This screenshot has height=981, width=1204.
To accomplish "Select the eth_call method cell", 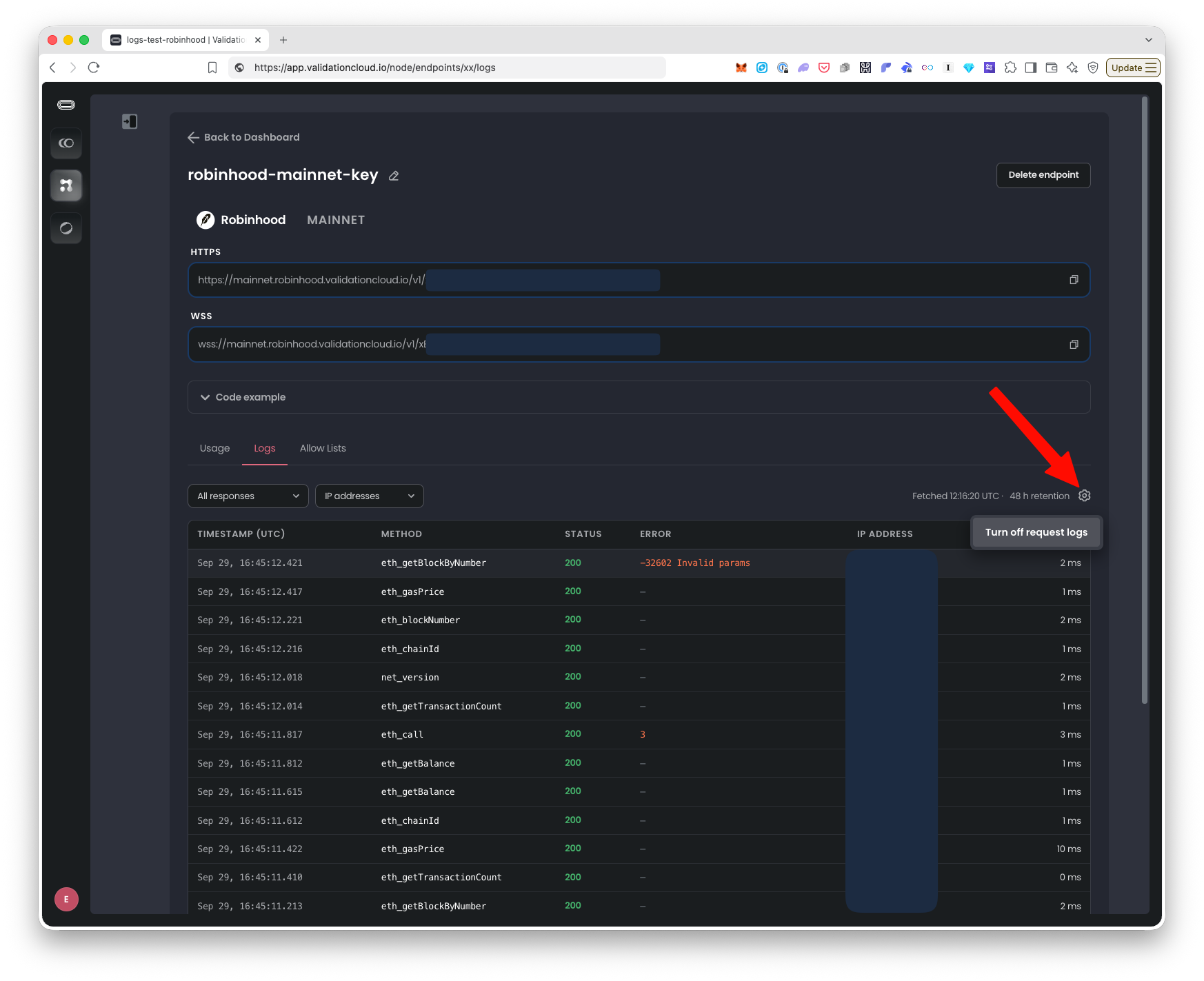I will (x=402, y=735).
